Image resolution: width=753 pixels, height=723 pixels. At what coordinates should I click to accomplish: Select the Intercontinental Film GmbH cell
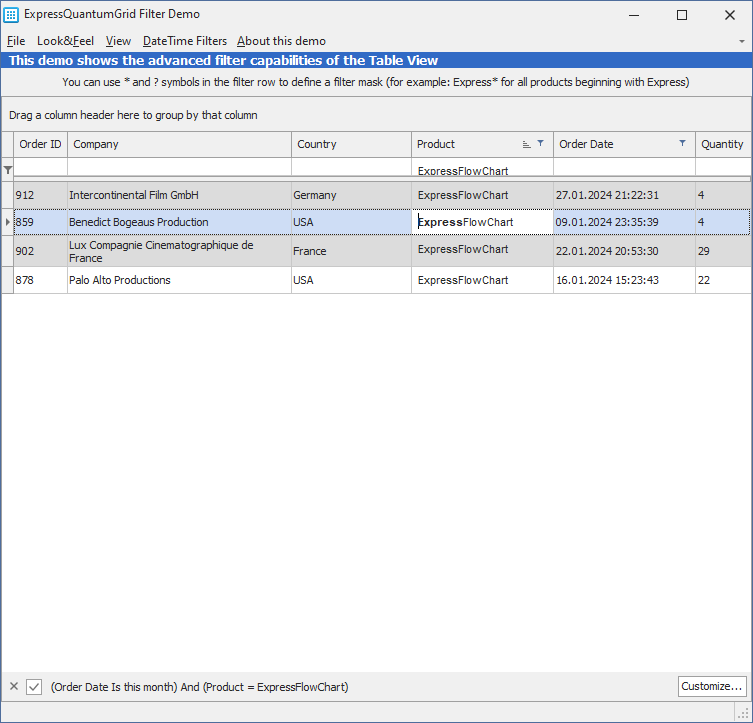(179, 195)
